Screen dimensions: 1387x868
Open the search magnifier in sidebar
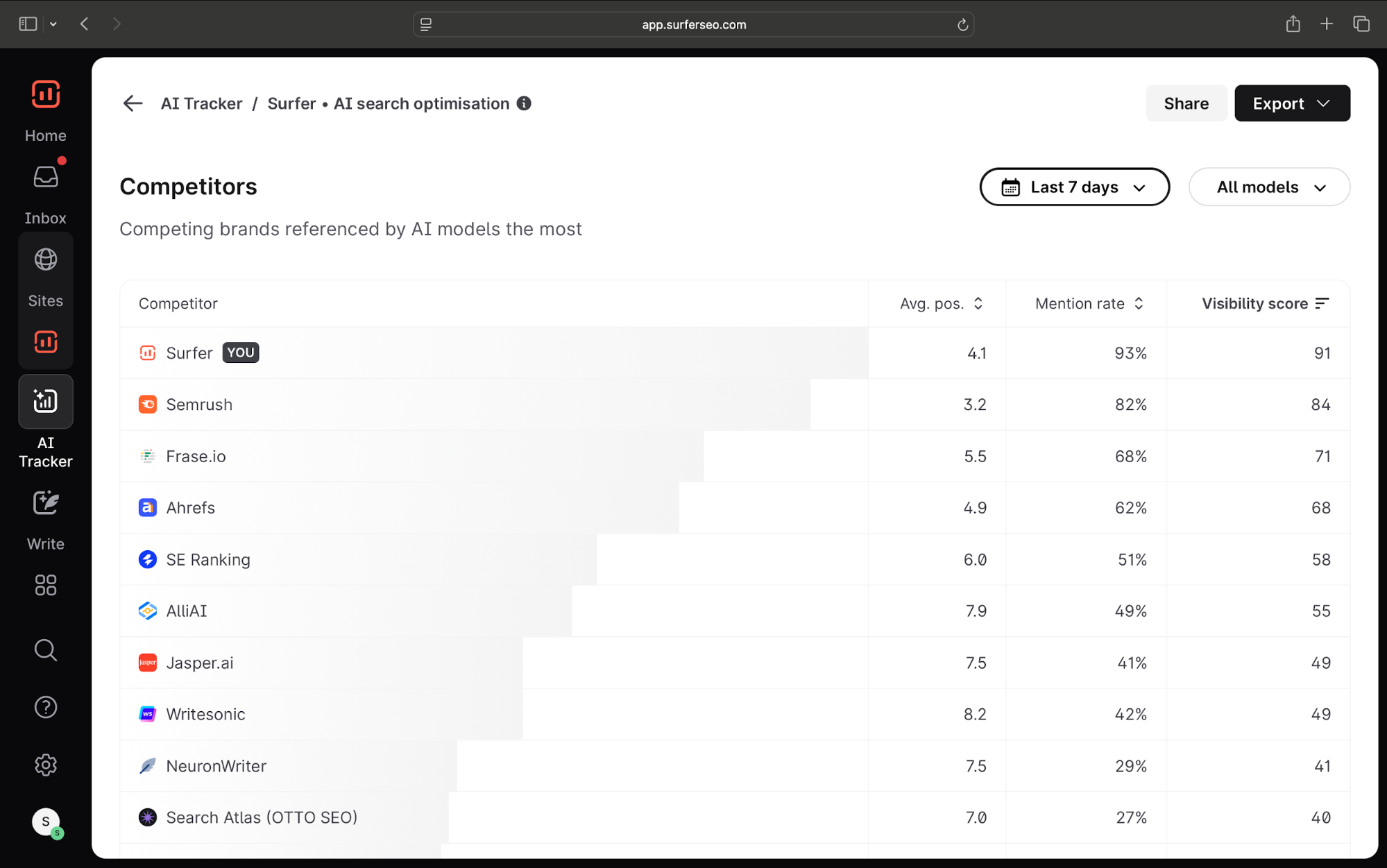click(x=46, y=650)
